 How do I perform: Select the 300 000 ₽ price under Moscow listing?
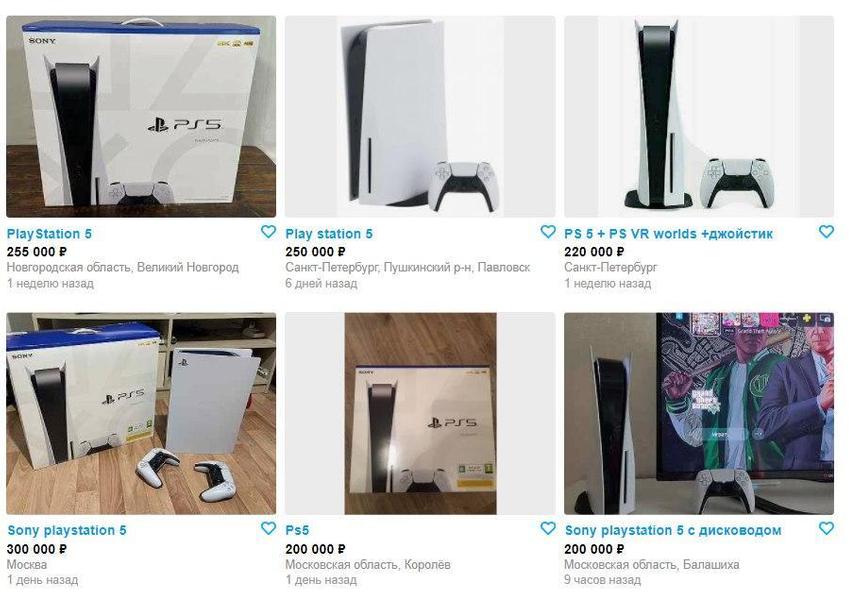37,549
